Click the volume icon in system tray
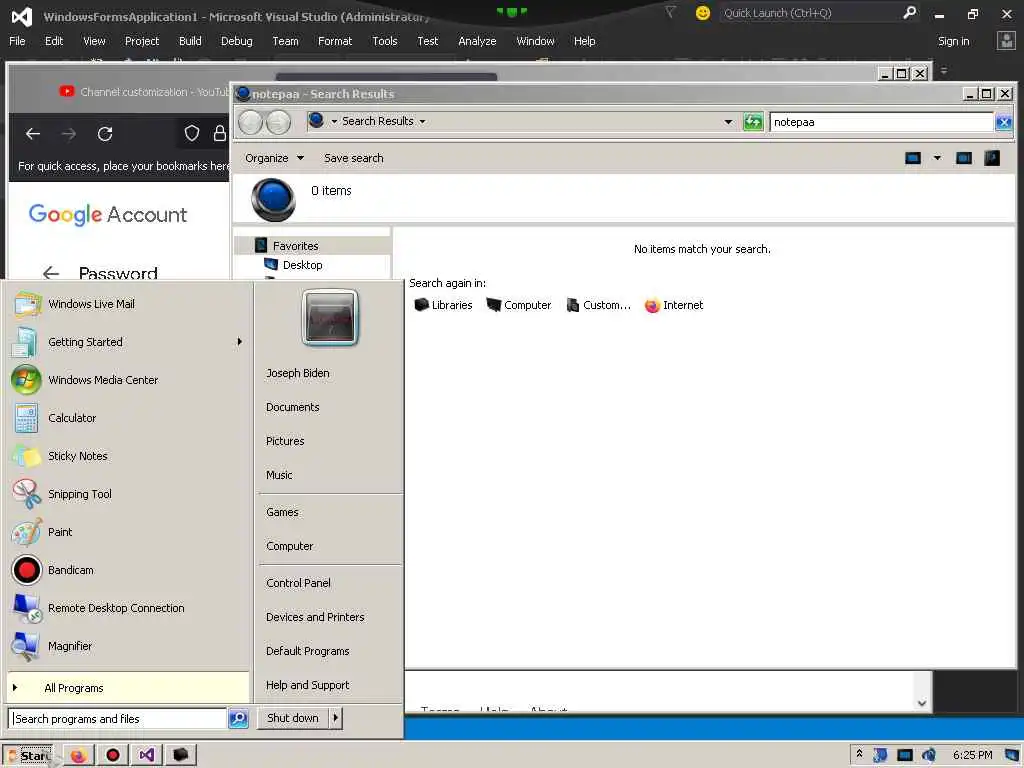Image resolution: width=1024 pixels, height=768 pixels. point(929,756)
